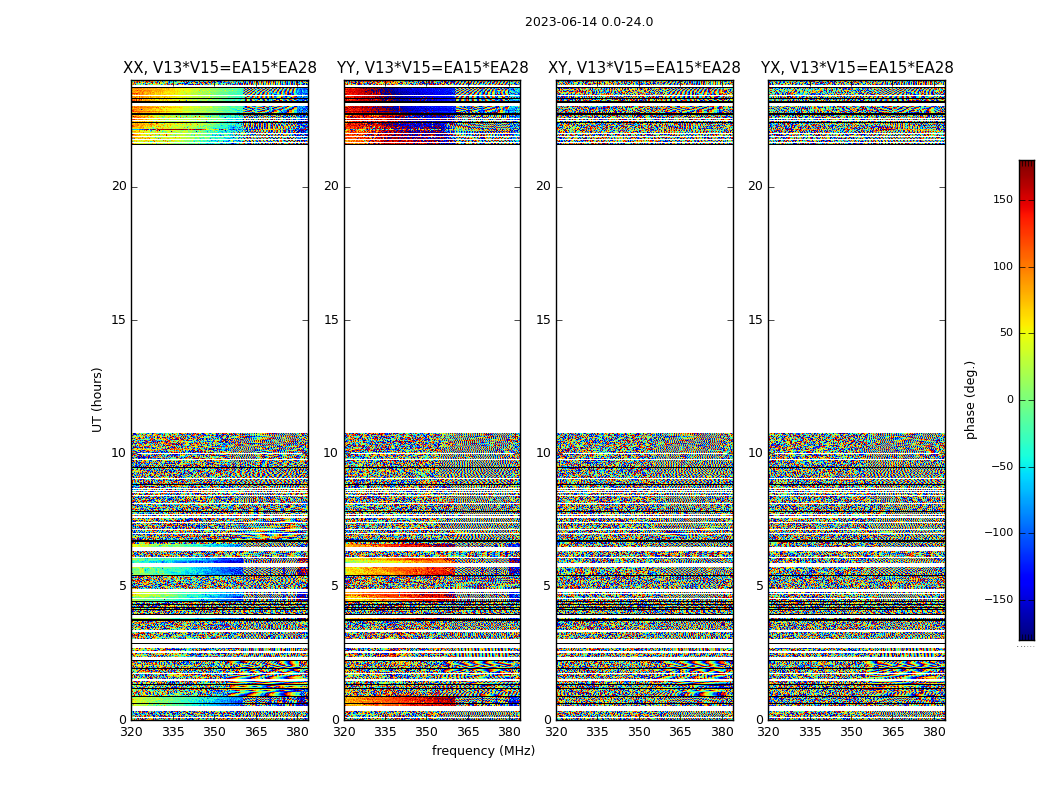Click the 380 frequency tick under XX panel
This screenshot has width=1050, height=800.
pyautogui.click(x=297, y=732)
